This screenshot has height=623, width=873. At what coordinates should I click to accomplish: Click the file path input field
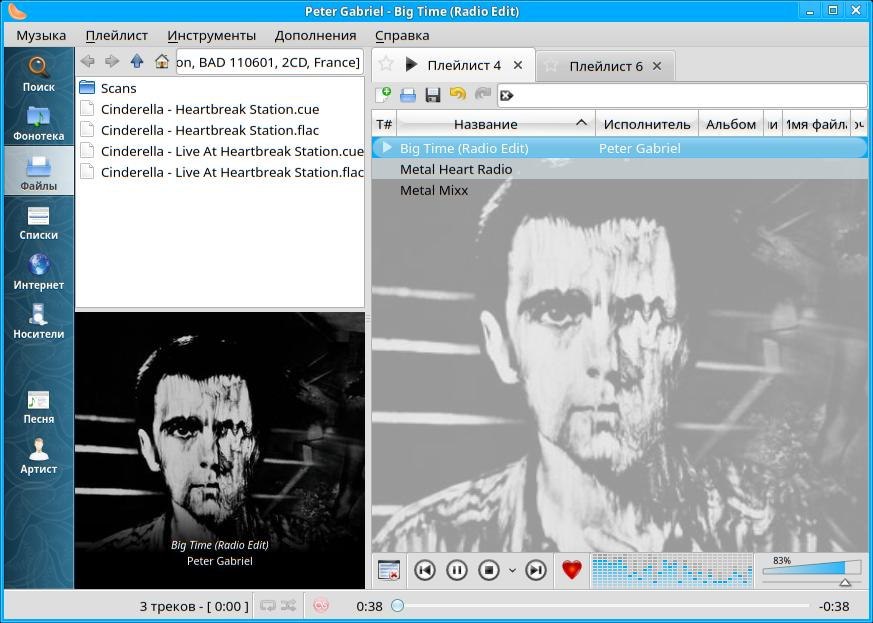click(x=269, y=62)
